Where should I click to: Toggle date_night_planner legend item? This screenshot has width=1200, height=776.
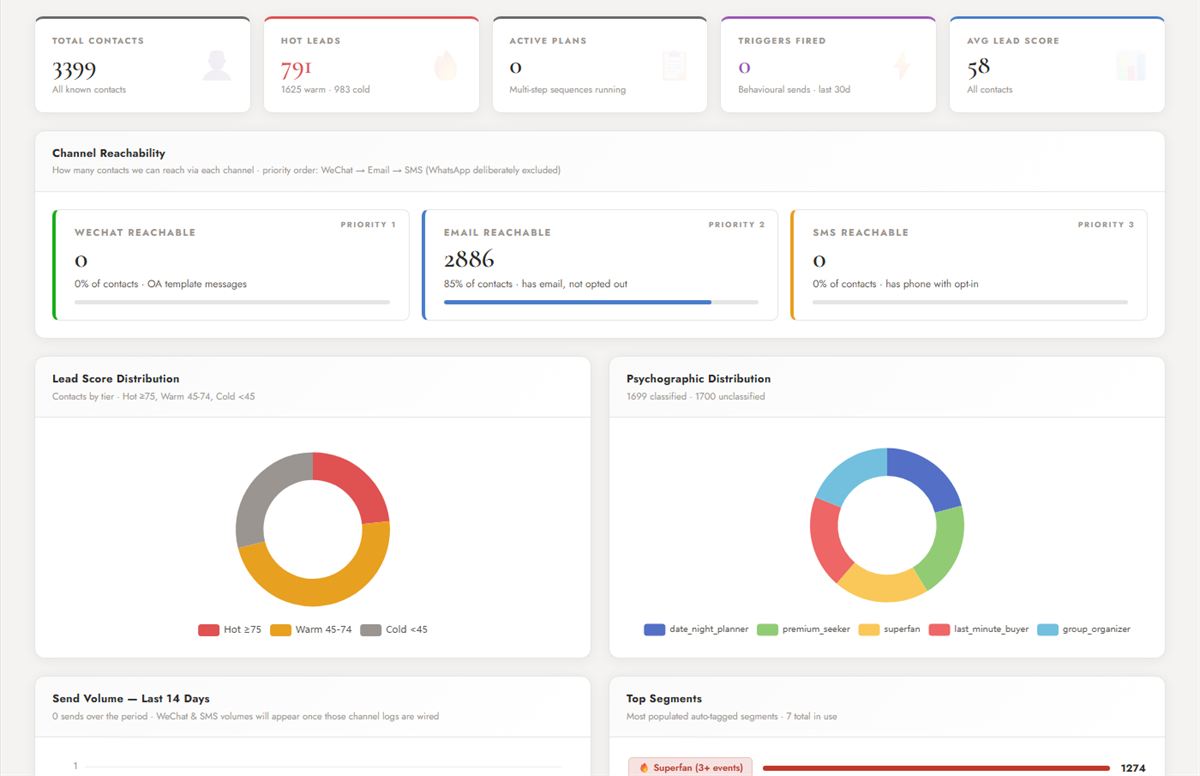click(x=696, y=630)
